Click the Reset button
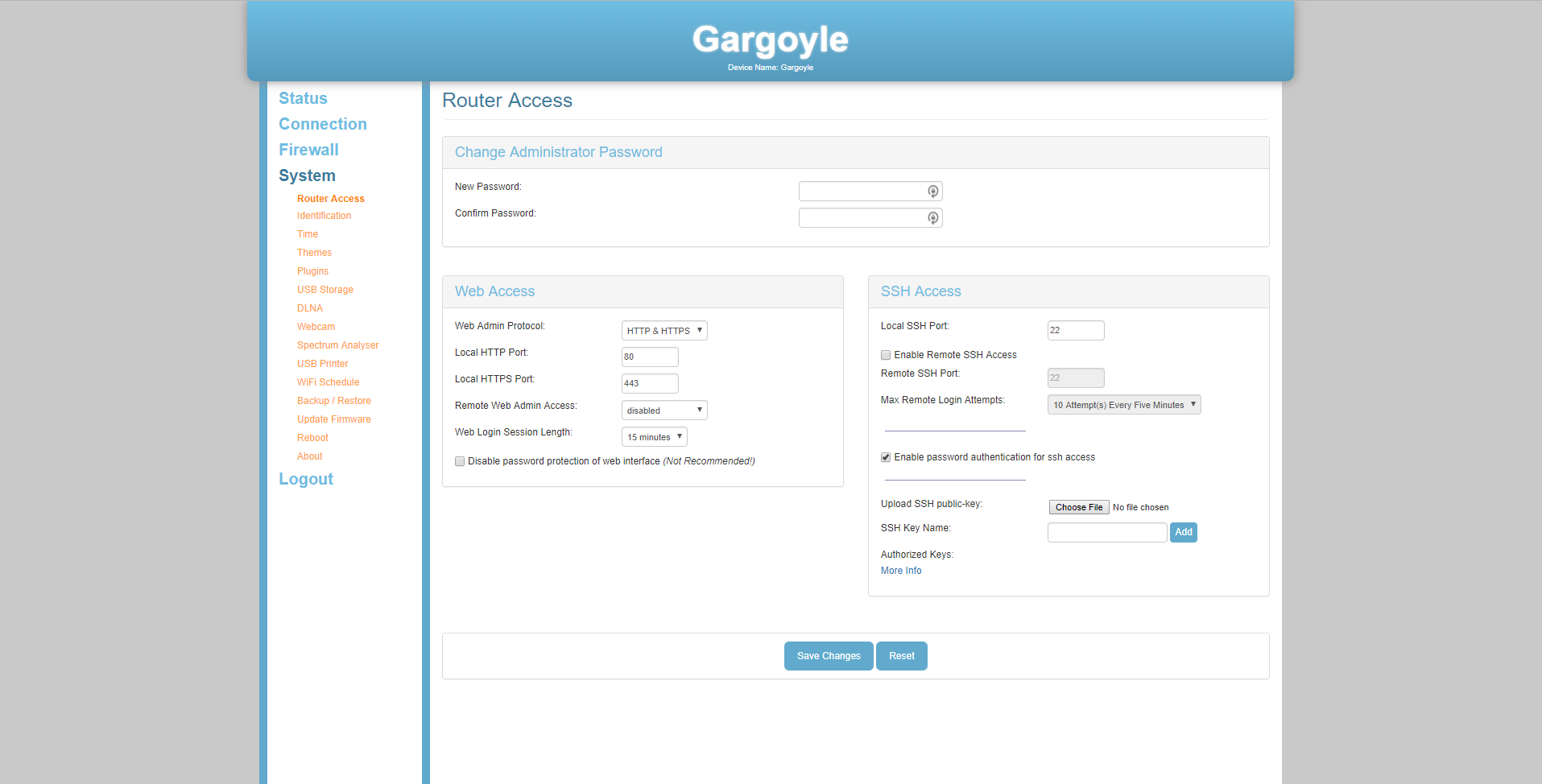The width and height of the screenshot is (1542, 784). [x=901, y=656]
